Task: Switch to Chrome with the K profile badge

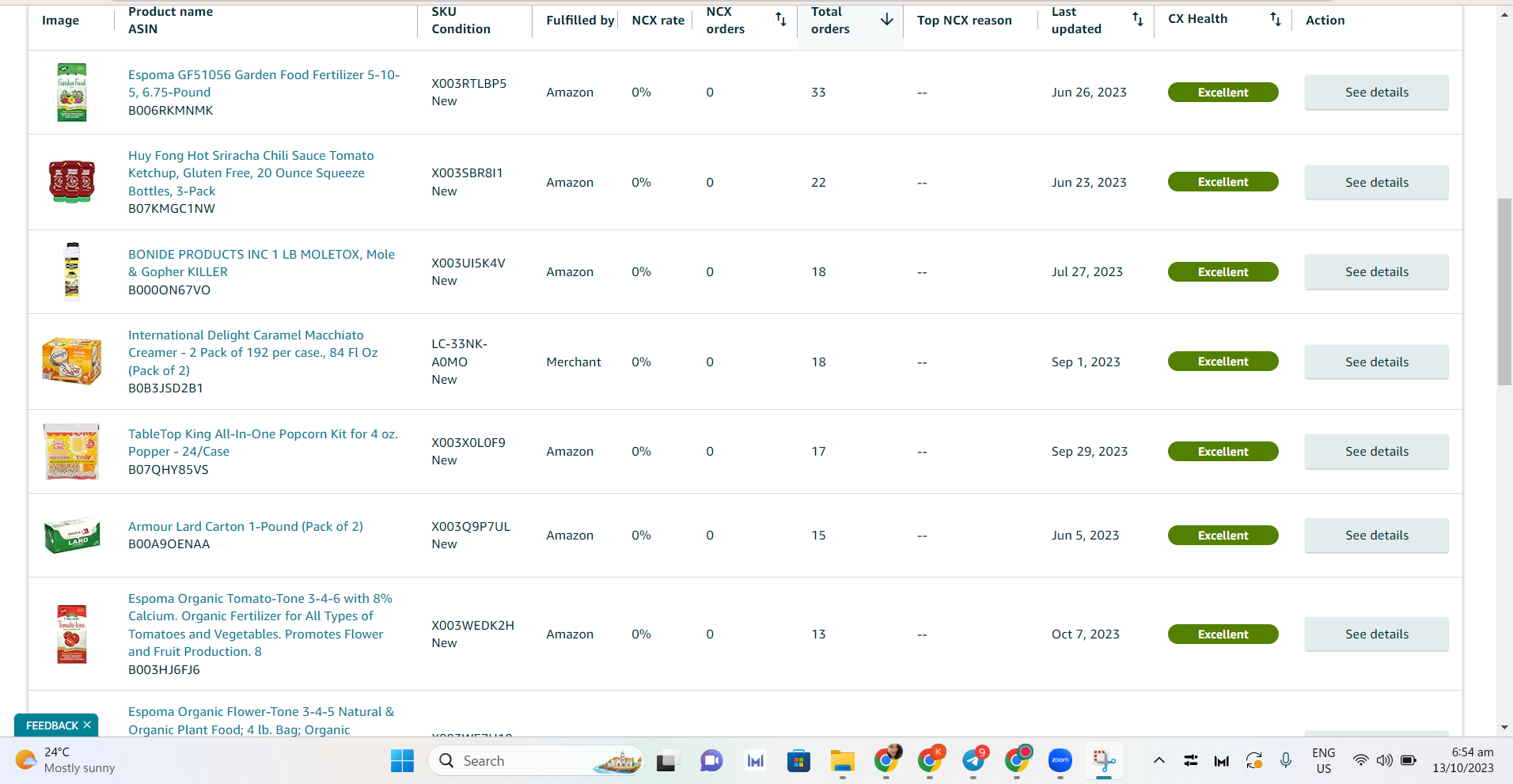Action: click(x=930, y=761)
